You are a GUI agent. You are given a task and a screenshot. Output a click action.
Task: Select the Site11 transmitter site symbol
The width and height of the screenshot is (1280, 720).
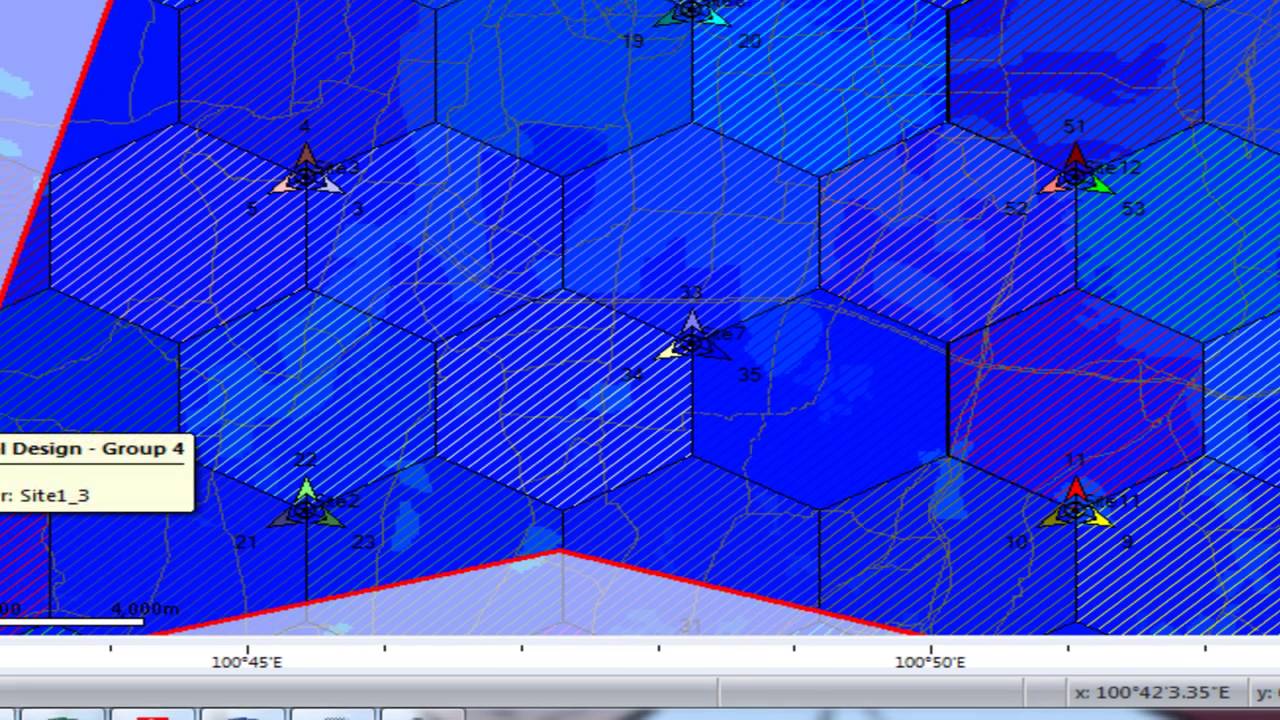1075,511
